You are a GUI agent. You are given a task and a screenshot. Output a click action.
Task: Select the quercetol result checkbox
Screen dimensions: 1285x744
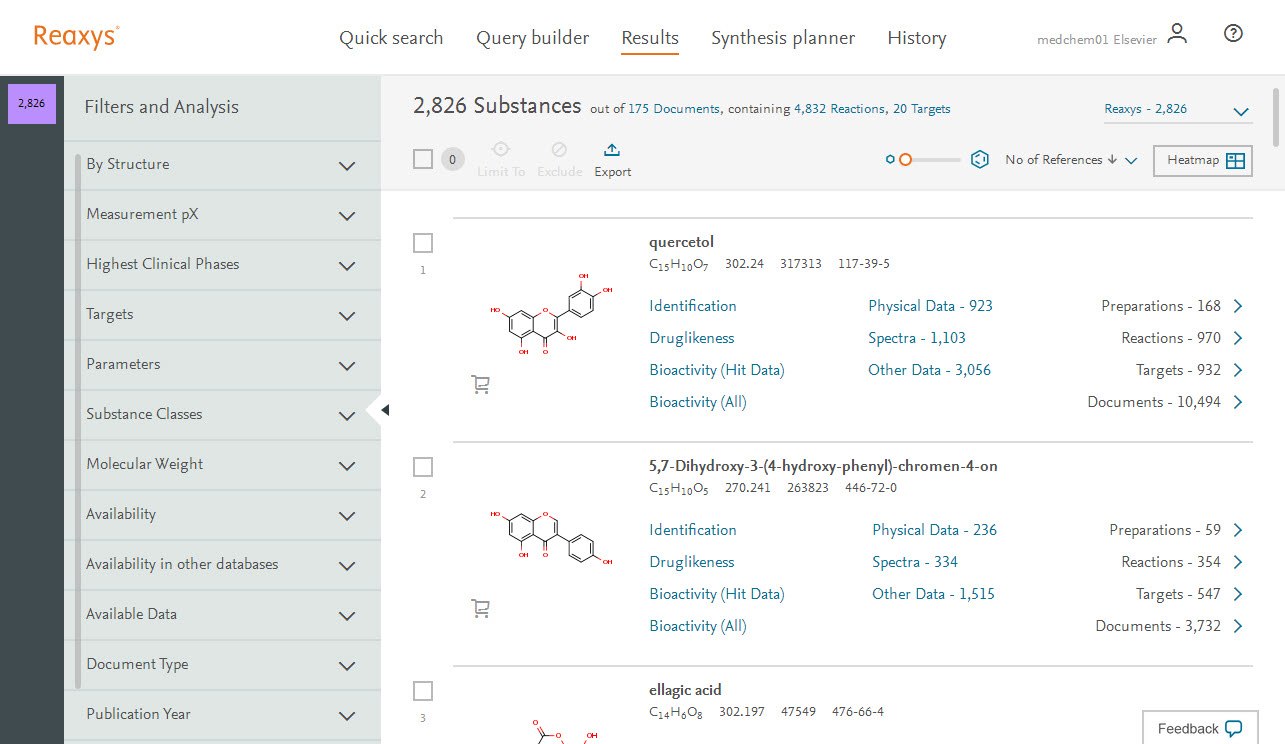pyautogui.click(x=423, y=243)
